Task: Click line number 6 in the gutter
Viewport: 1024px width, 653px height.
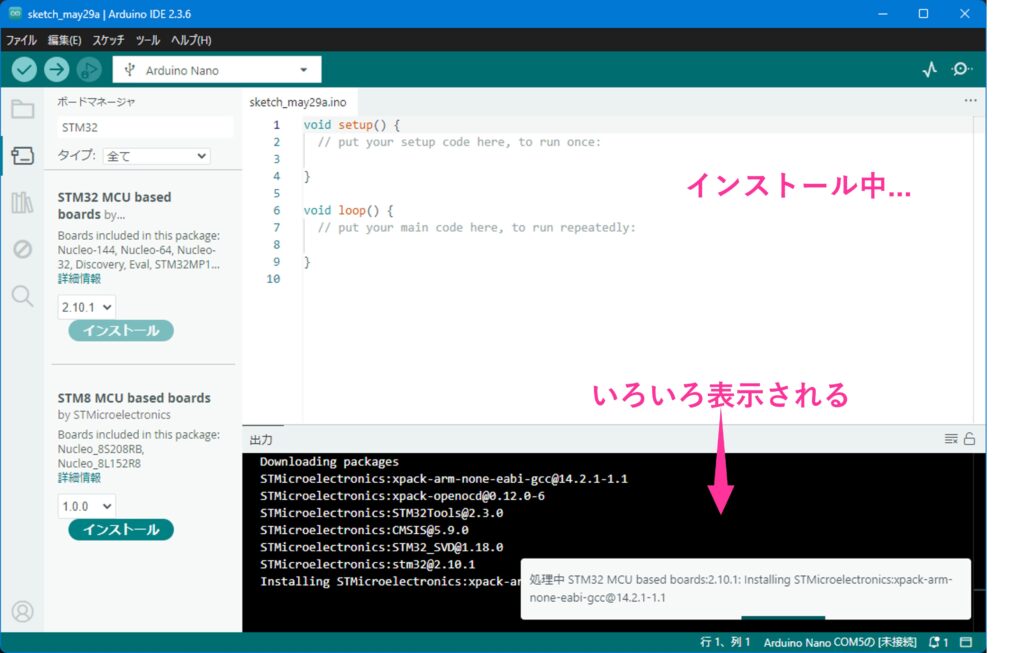Action: click(x=276, y=210)
